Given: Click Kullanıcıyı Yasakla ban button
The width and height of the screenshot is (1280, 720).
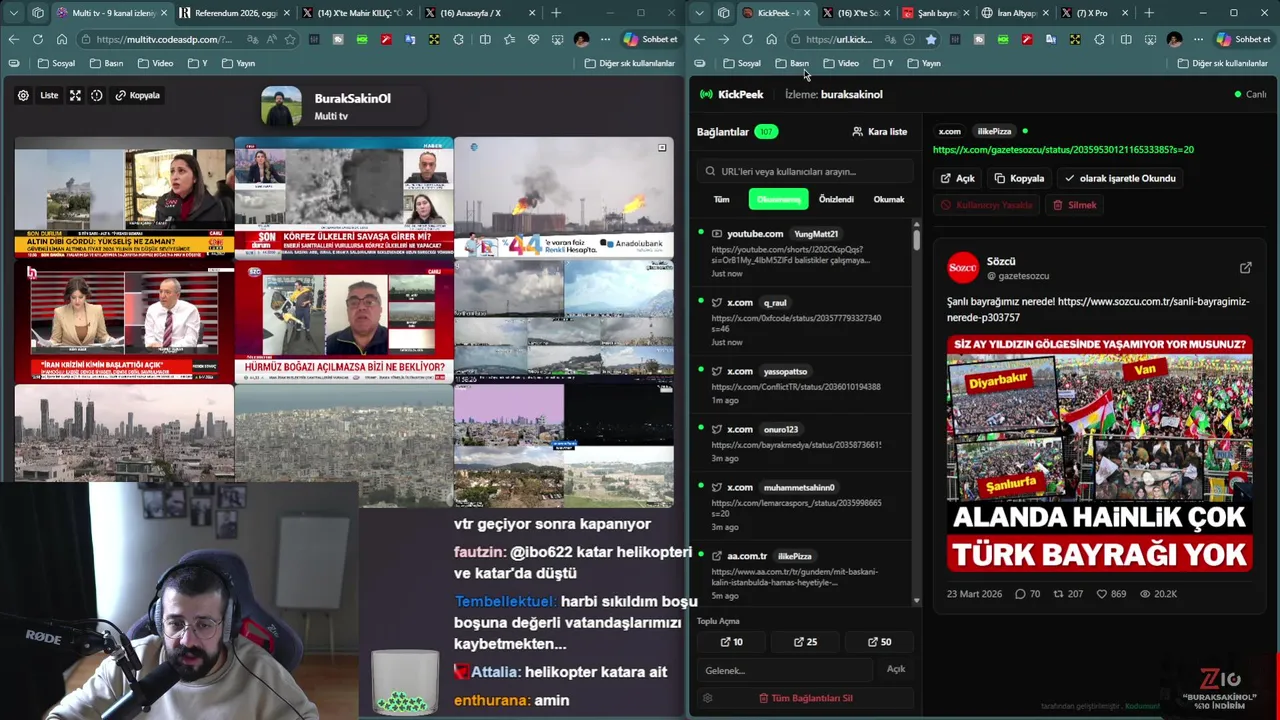Looking at the screenshot, I should [x=986, y=205].
